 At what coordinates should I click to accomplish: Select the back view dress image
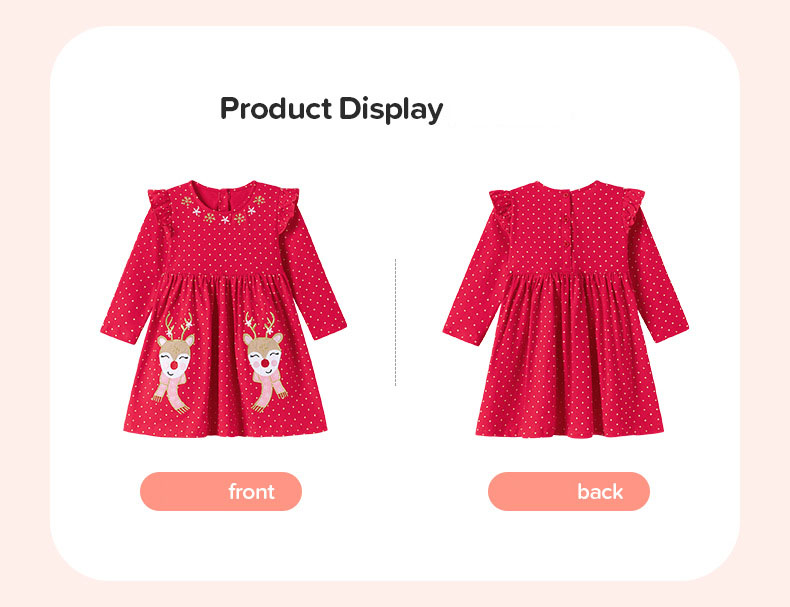pos(566,309)
